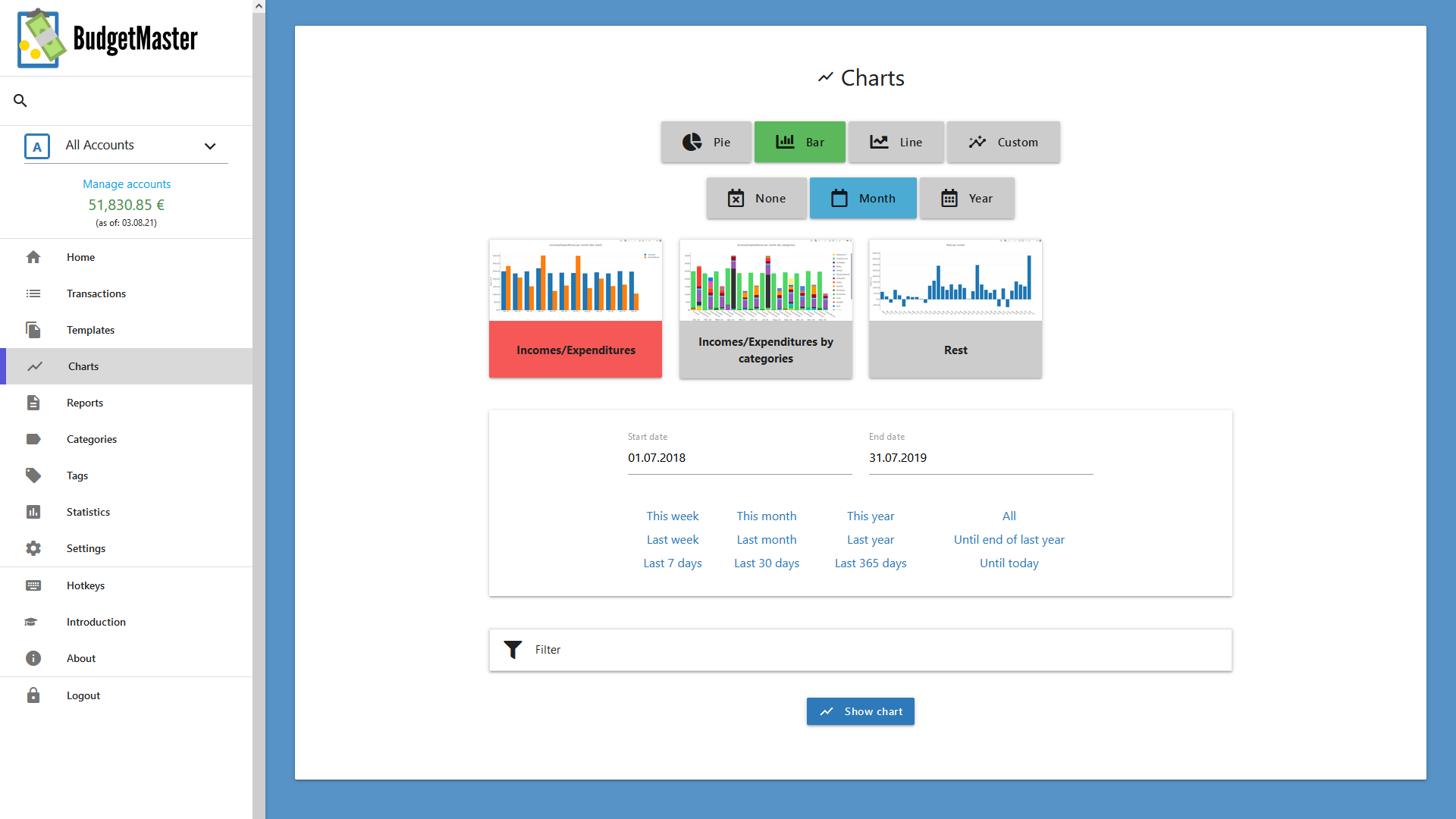Select the Last 30 days range
1456x819 pixels.
click(x=767, y=563)
